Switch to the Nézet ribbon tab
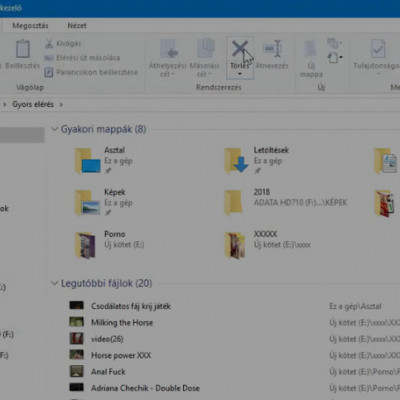Screen dimensions: 400x400 (77, 26)
